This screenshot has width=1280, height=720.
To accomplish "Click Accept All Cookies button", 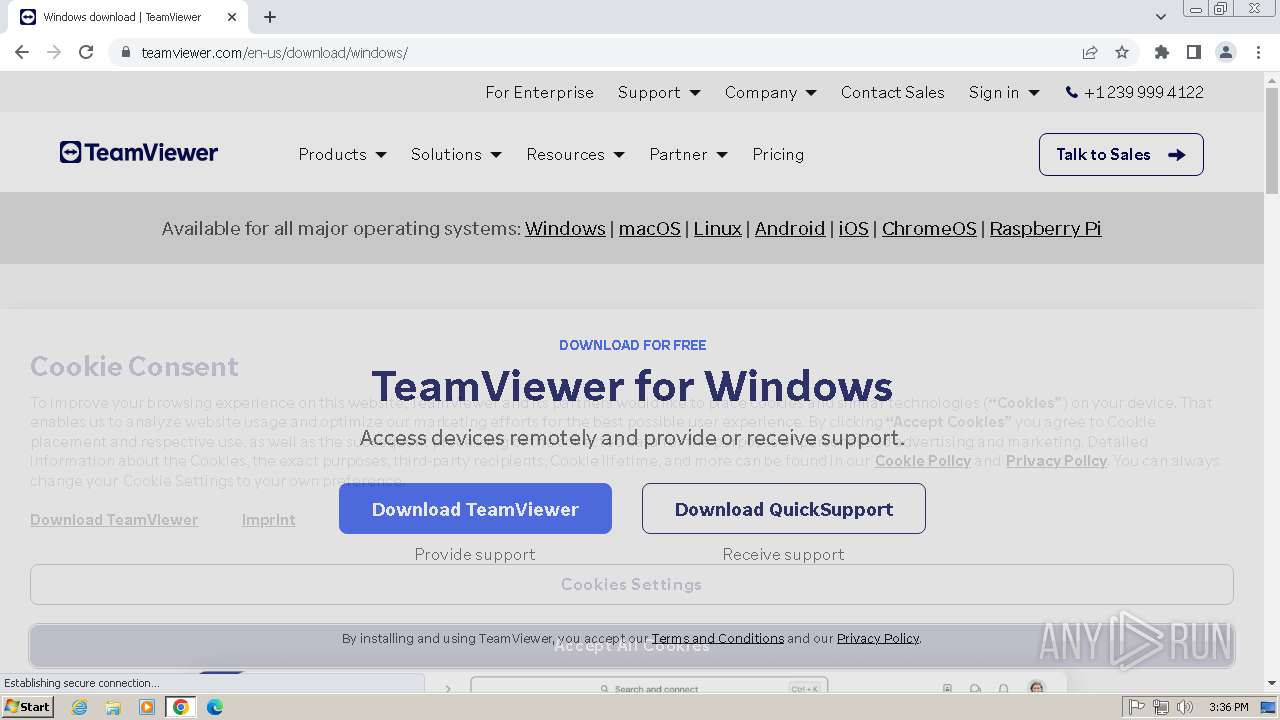I will point(632,646).
